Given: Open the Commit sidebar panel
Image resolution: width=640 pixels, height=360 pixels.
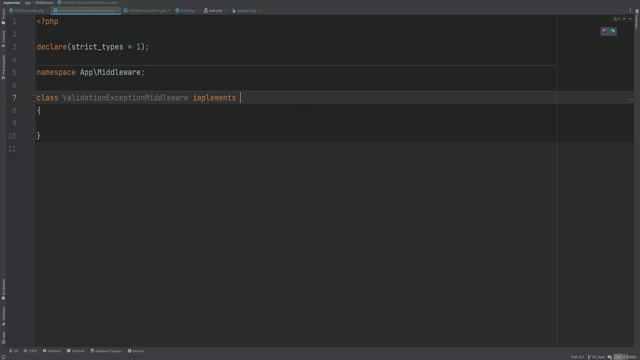Looking at the screenshot, I should point(3,39).
